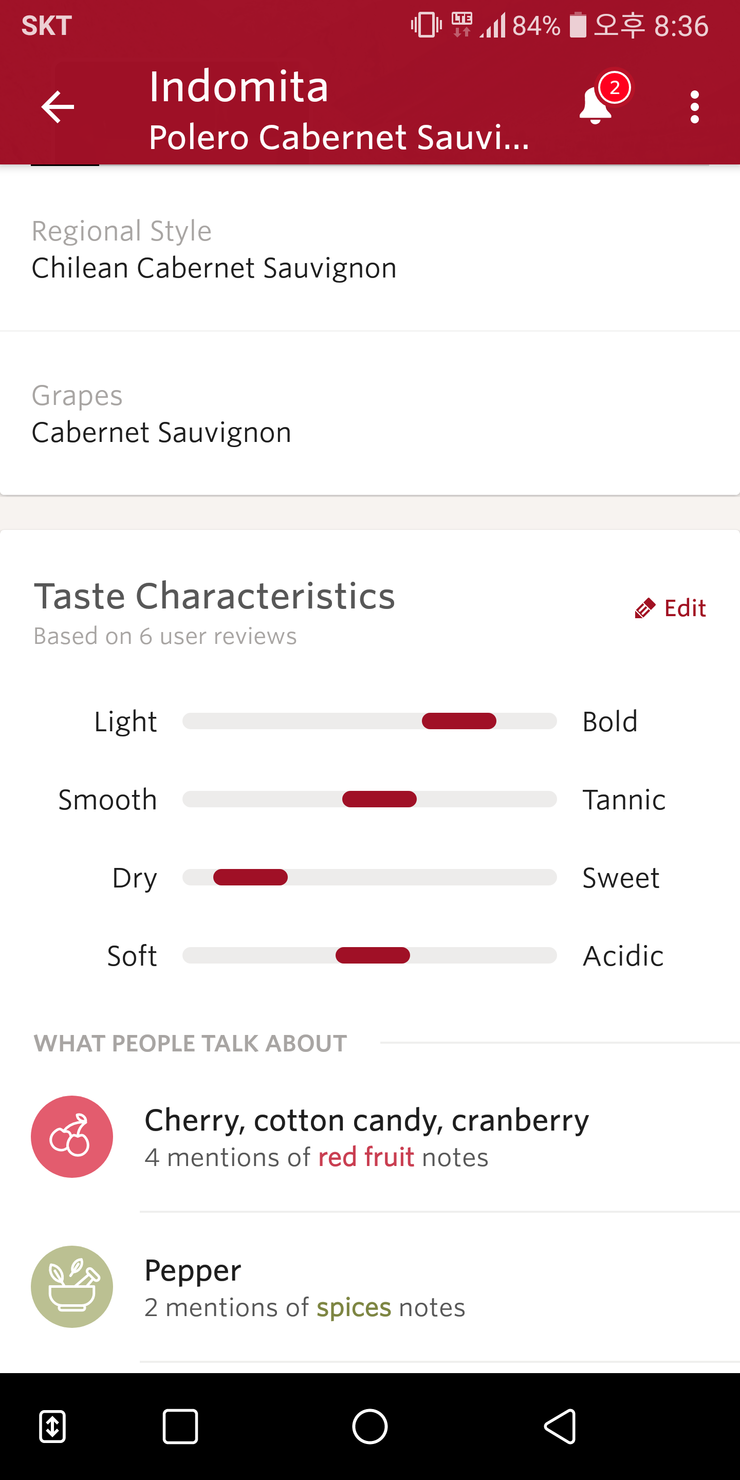Open the red fruit notes link
Image resolution: width=740 pixels, height=1480 pixels.
(366, 1157)
